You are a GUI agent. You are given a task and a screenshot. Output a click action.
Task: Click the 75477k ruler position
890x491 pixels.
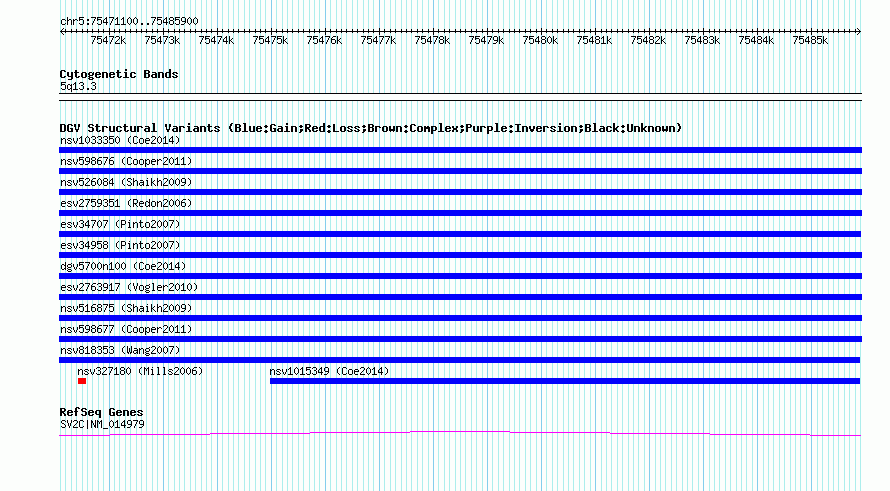pyautogui.click(x=378, y=40)
